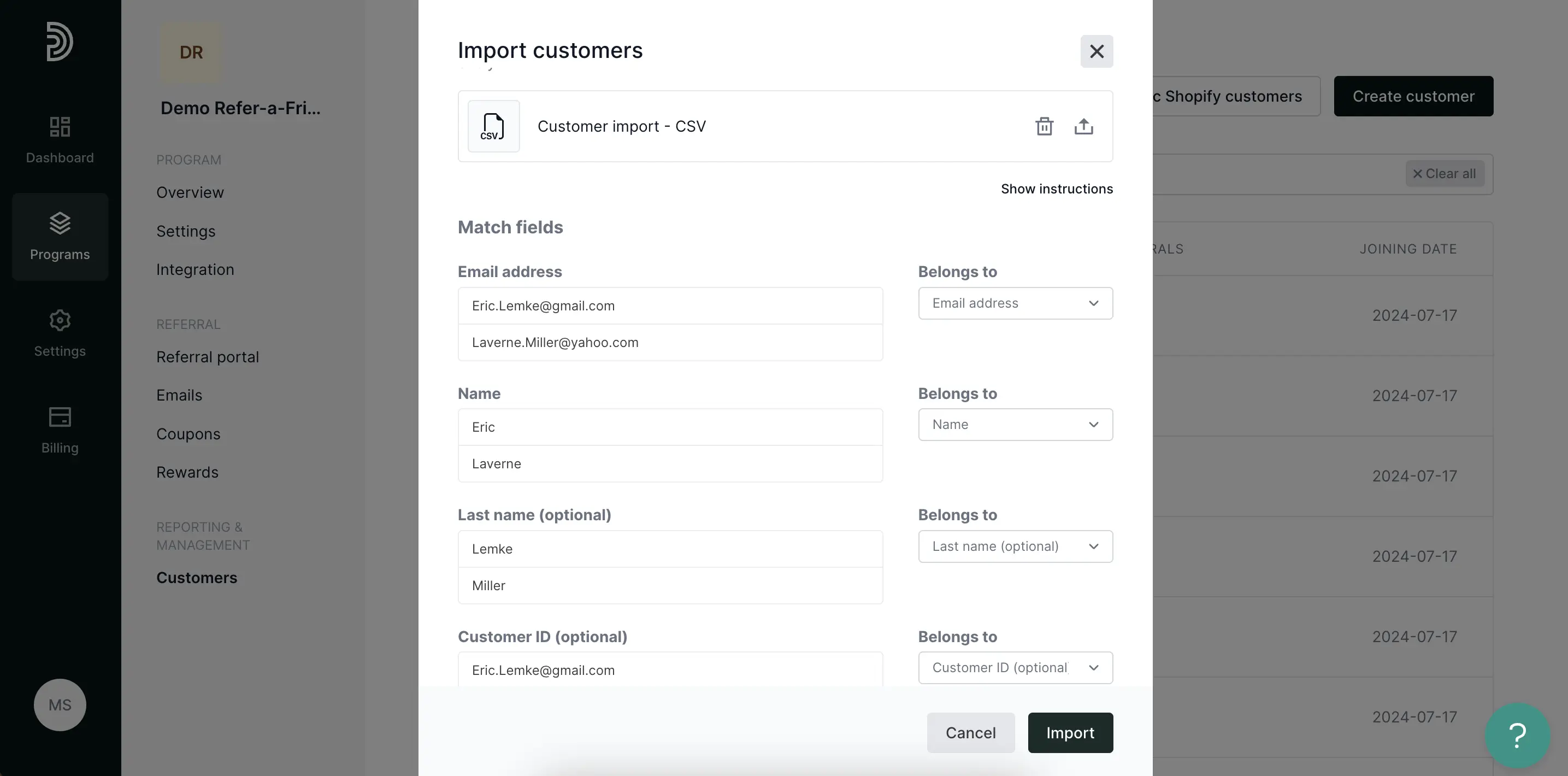This screenshot has height=776, width=1568.
Task: Click the Laverne name preview row
Action: [670, 463]
